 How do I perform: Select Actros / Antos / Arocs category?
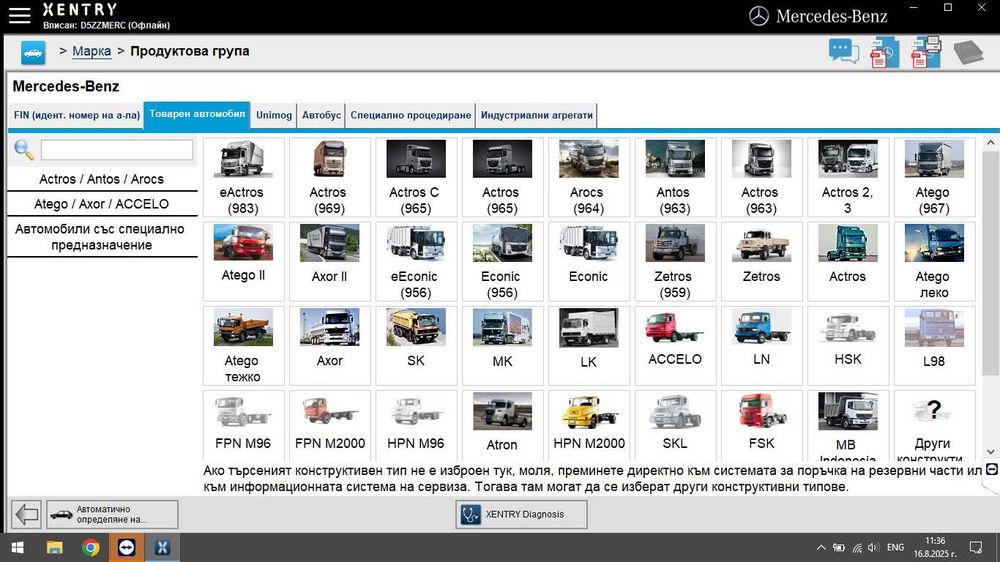[102, 179]
